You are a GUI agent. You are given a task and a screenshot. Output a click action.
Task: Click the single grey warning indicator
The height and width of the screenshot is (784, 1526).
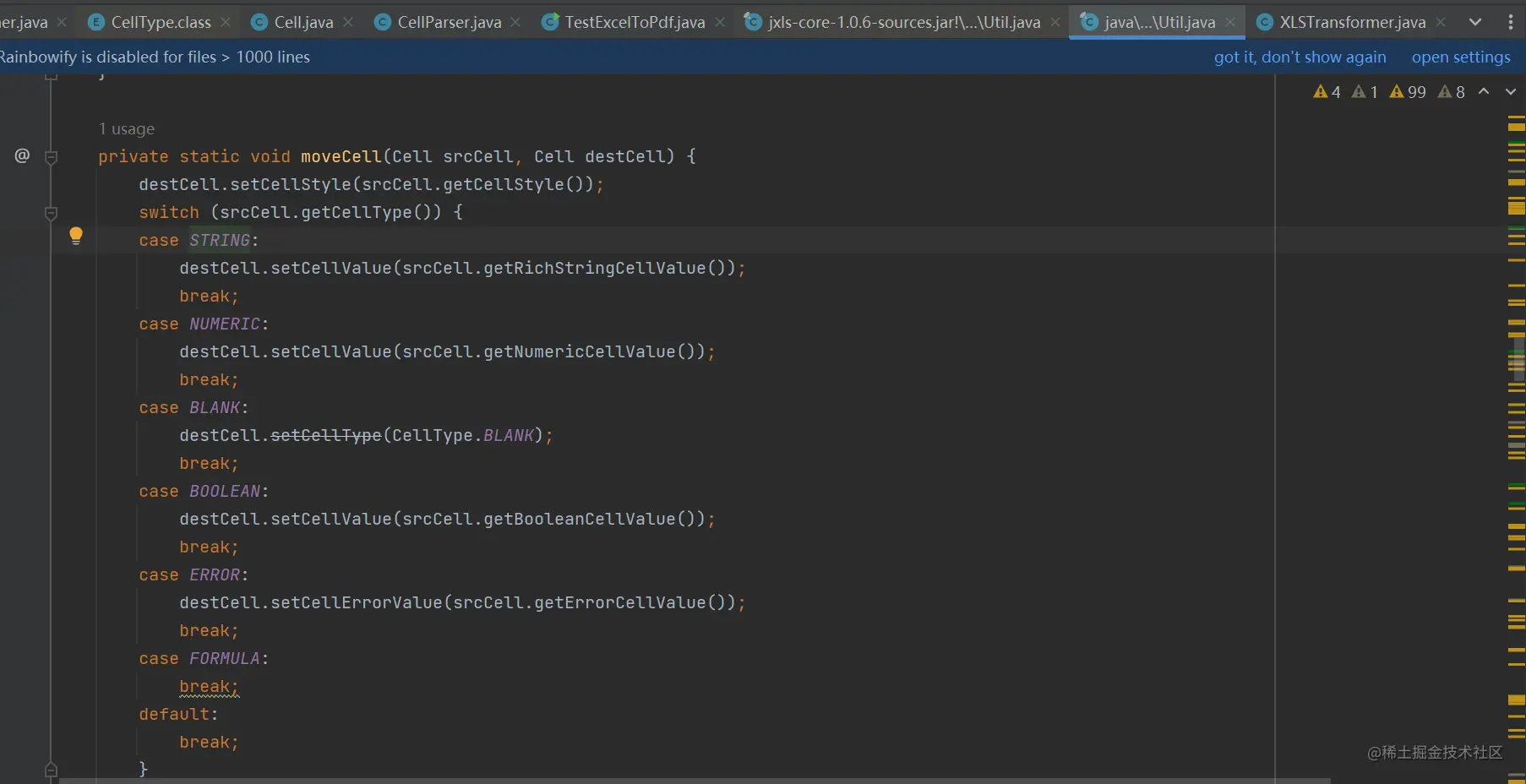pos(1363,92)
